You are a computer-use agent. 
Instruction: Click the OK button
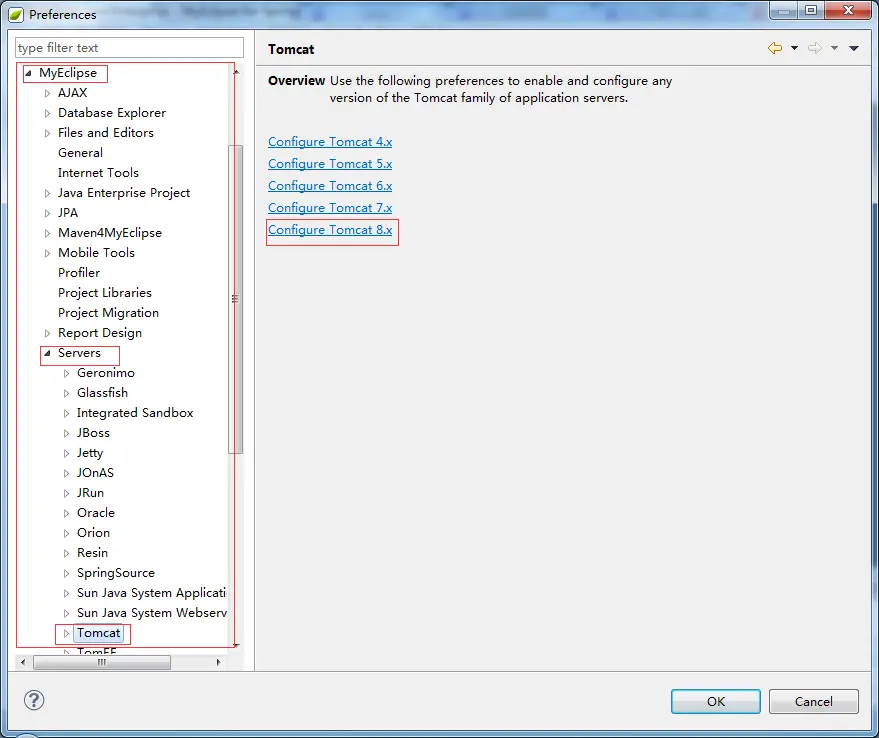coord(716,702)
